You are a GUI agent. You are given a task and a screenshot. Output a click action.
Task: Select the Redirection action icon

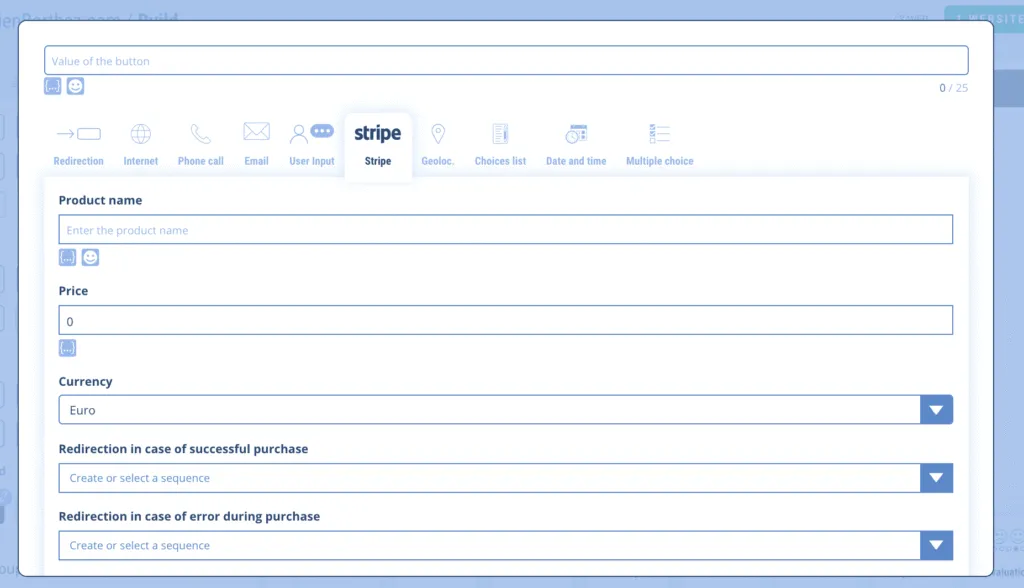coord(78,144)
